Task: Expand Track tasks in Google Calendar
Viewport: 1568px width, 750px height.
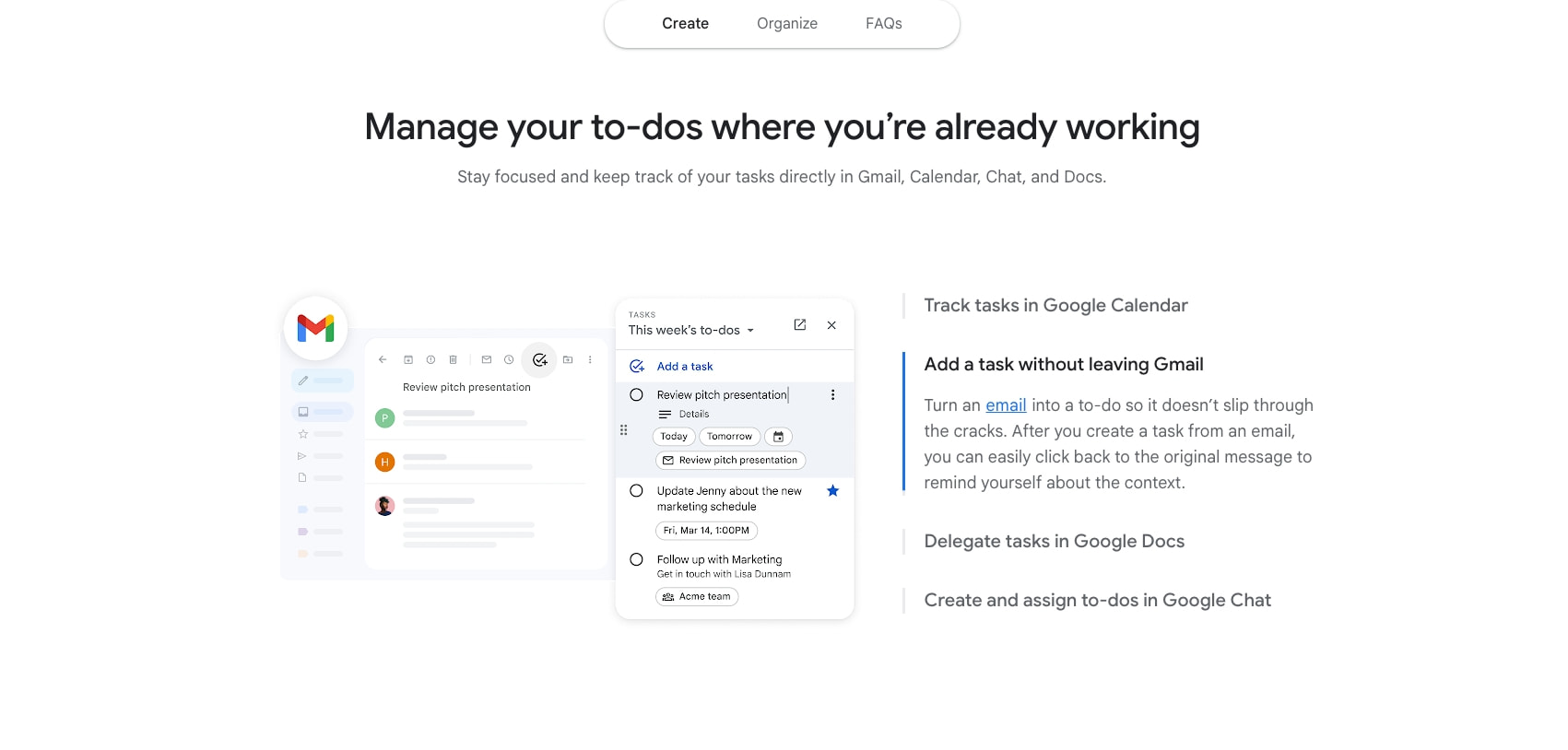Action: [x=1055, y=306]
